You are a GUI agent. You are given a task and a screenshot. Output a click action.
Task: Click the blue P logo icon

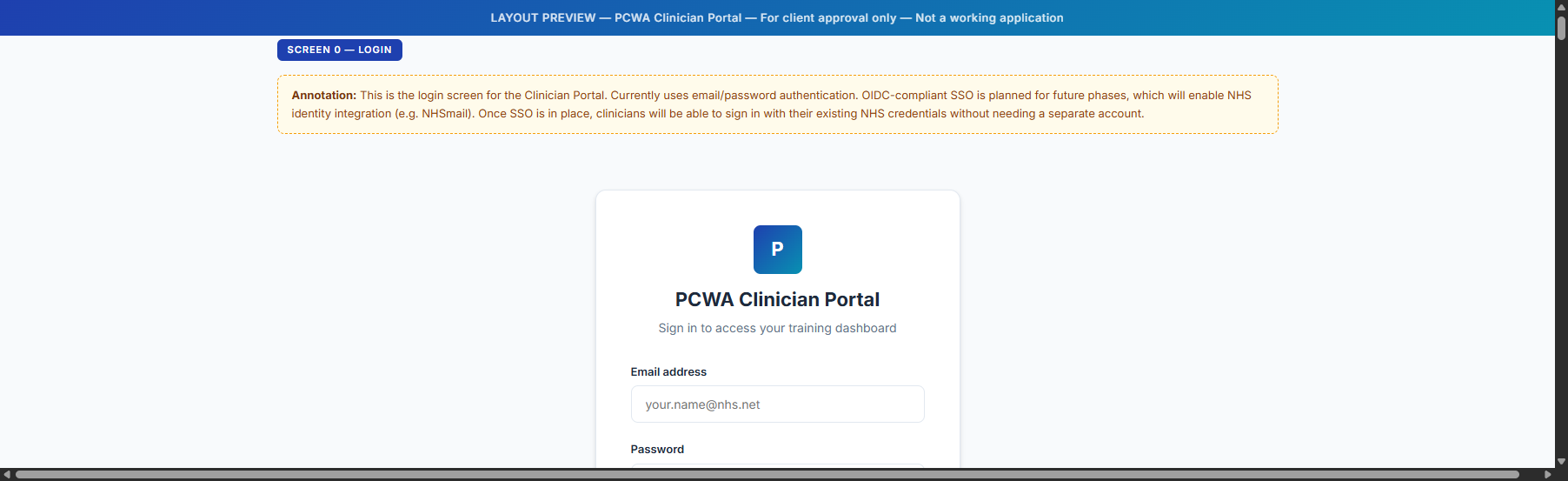tap(777, 250)
